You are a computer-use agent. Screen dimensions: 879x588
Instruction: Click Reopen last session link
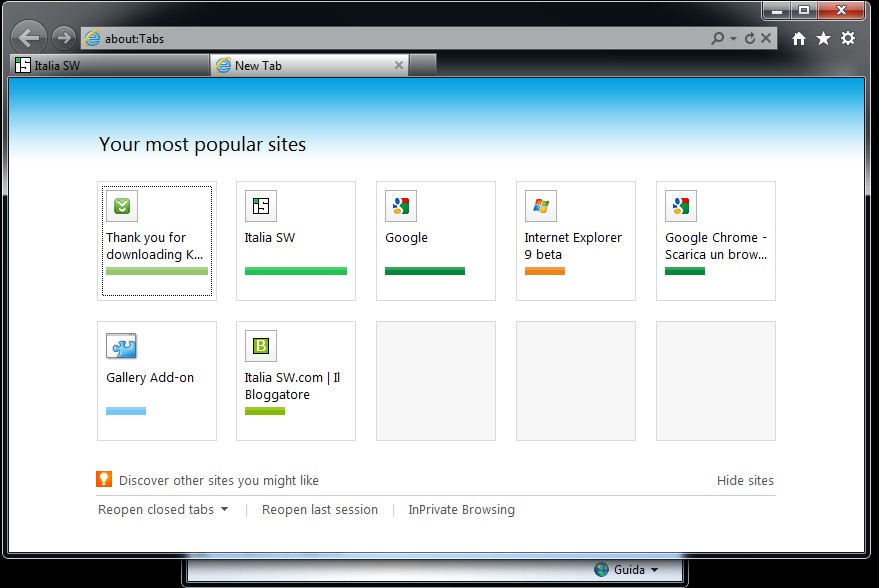(x=320, y=510)
